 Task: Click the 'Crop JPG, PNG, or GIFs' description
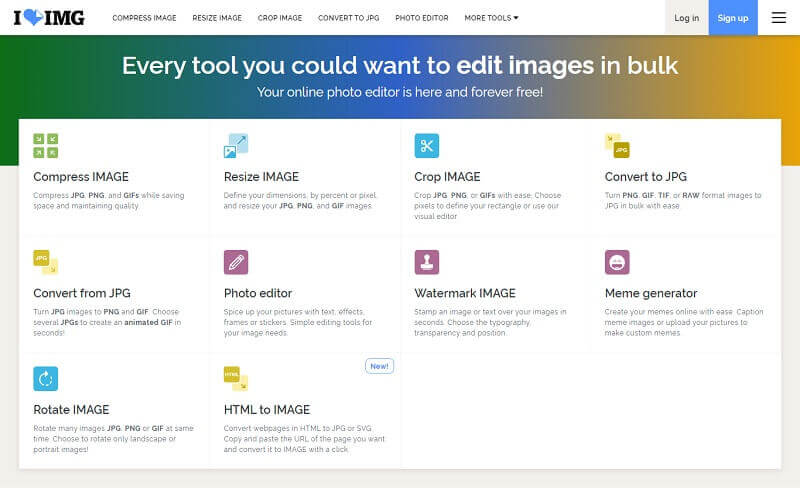coord(487,206)
